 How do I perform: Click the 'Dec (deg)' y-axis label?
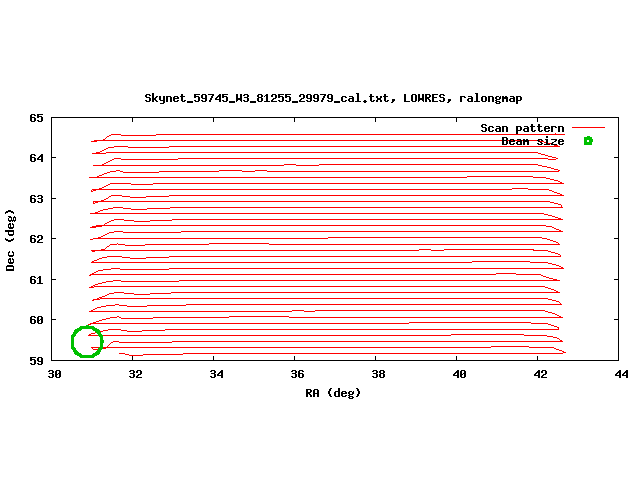coord(10,240)
